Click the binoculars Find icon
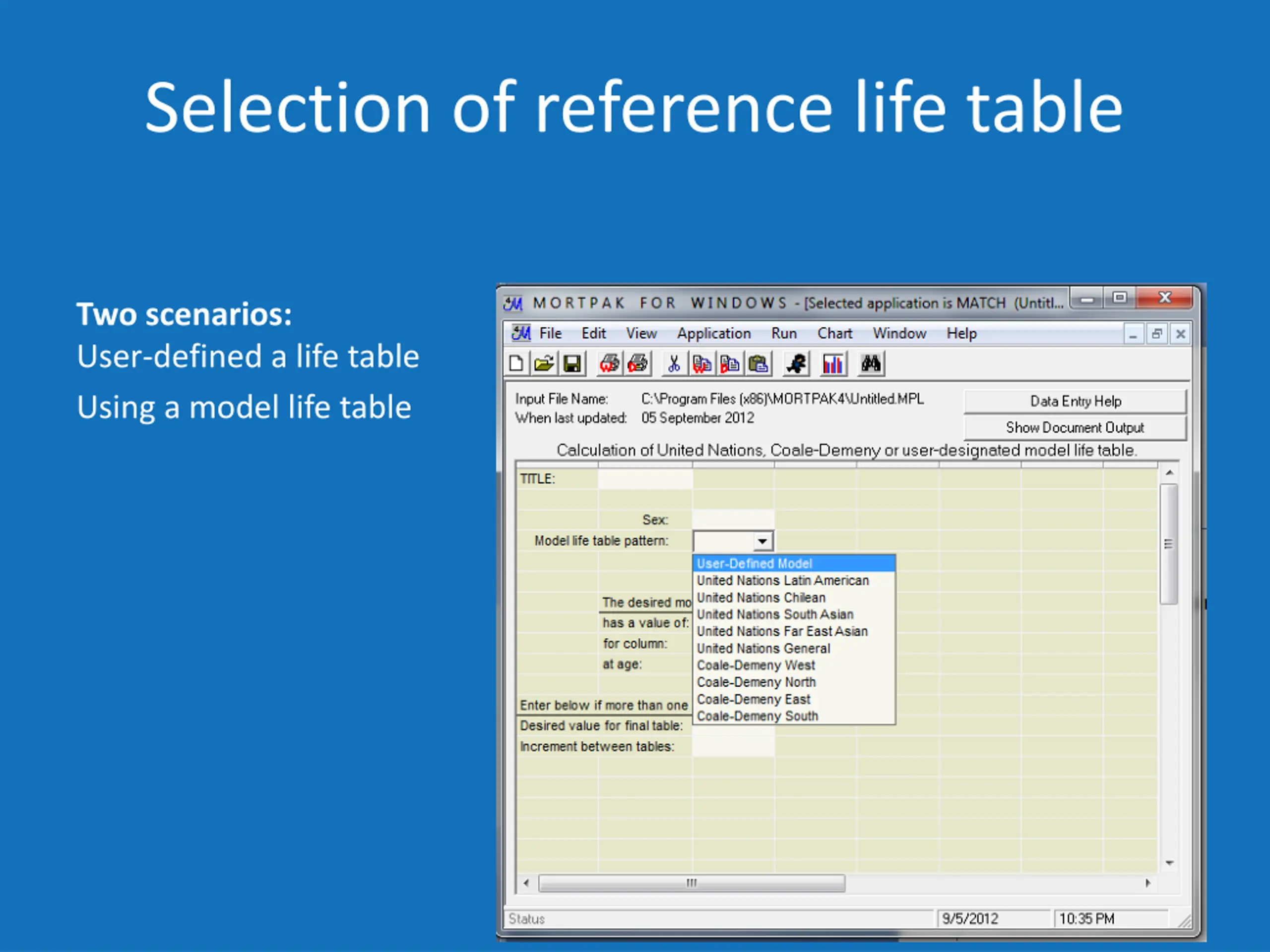 (x=871, y=364)
